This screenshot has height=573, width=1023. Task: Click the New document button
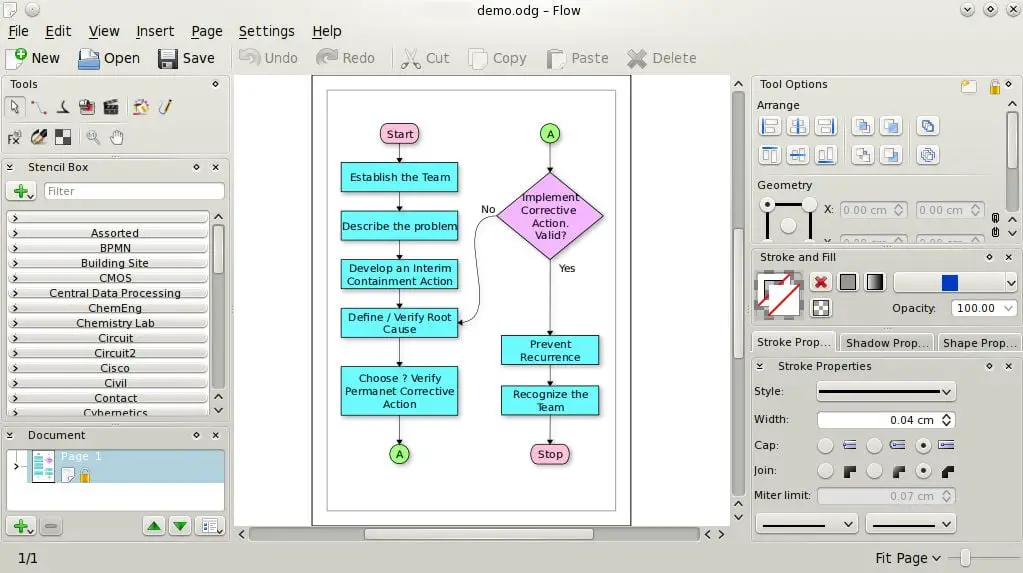coord(34,58)
